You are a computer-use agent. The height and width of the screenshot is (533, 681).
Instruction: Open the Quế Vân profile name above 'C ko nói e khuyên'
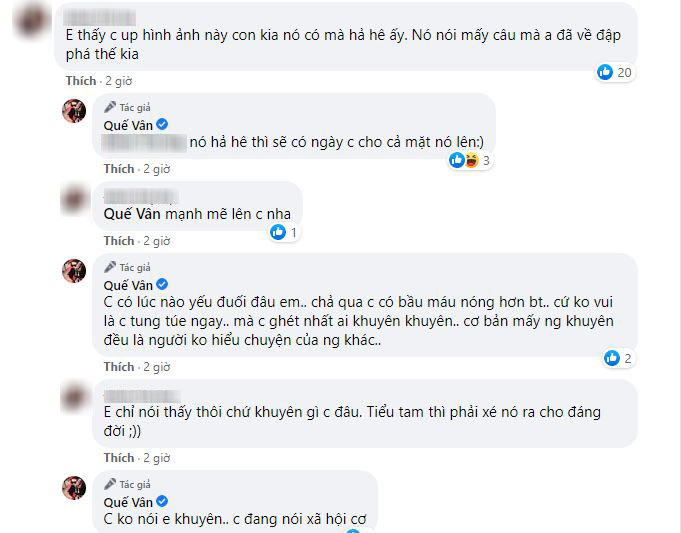(x=128, y=500)
